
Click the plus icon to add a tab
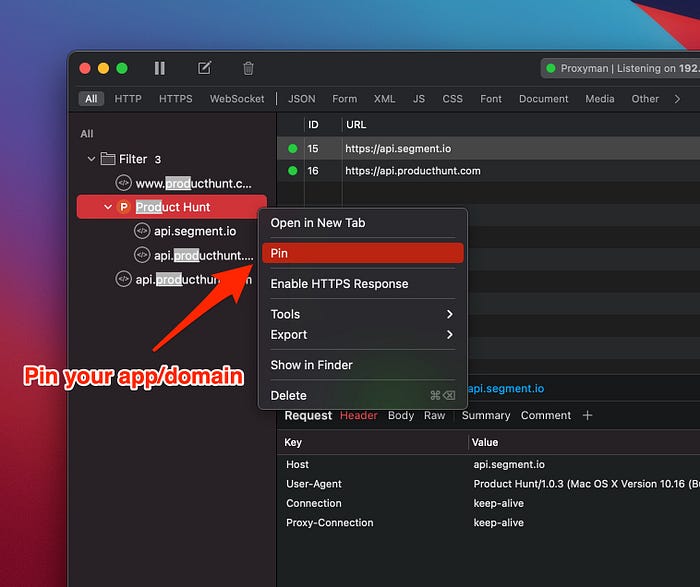coord(588,415)
